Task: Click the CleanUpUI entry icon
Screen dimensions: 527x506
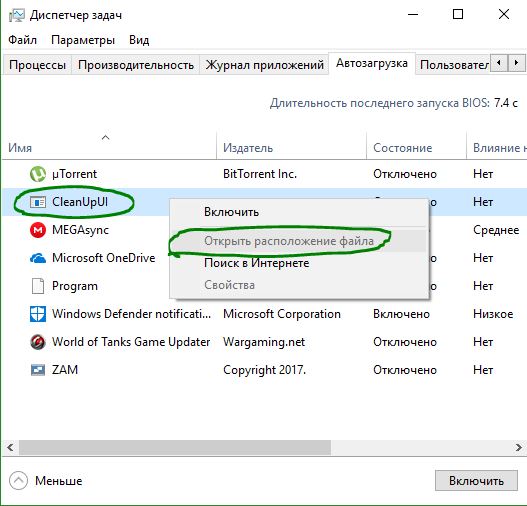Action: pos(38,202)
